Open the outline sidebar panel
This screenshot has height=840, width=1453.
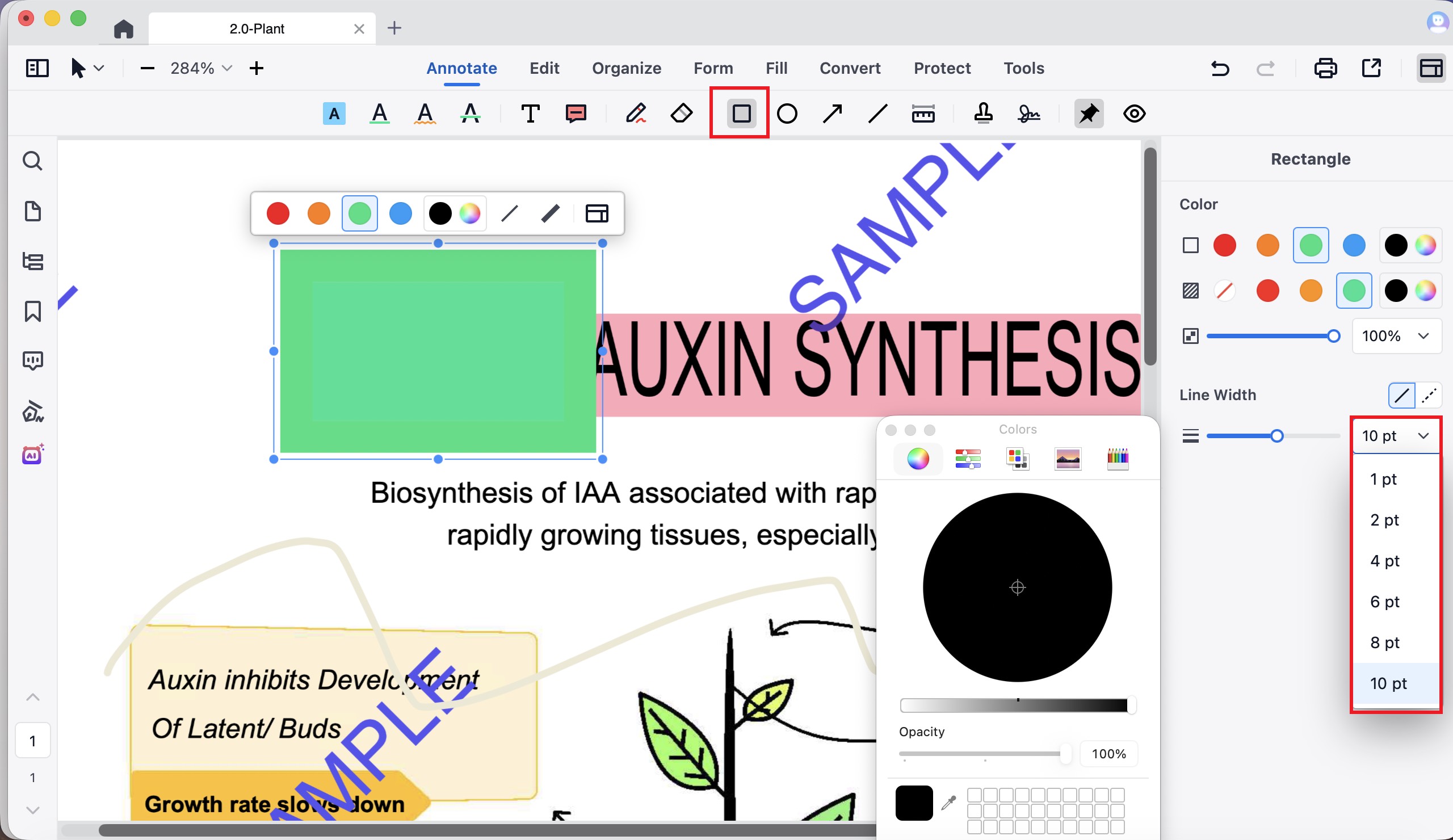point(32,261)
